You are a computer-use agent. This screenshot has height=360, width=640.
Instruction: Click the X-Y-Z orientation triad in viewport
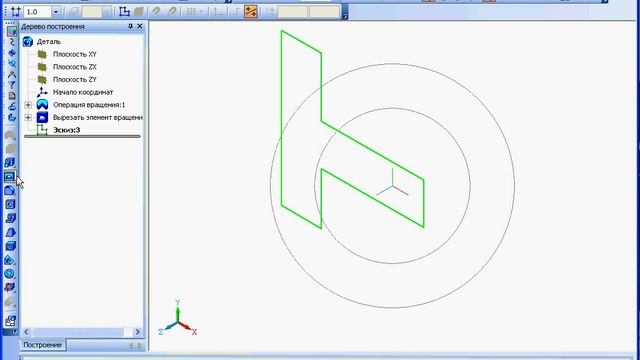pos(178,318)
